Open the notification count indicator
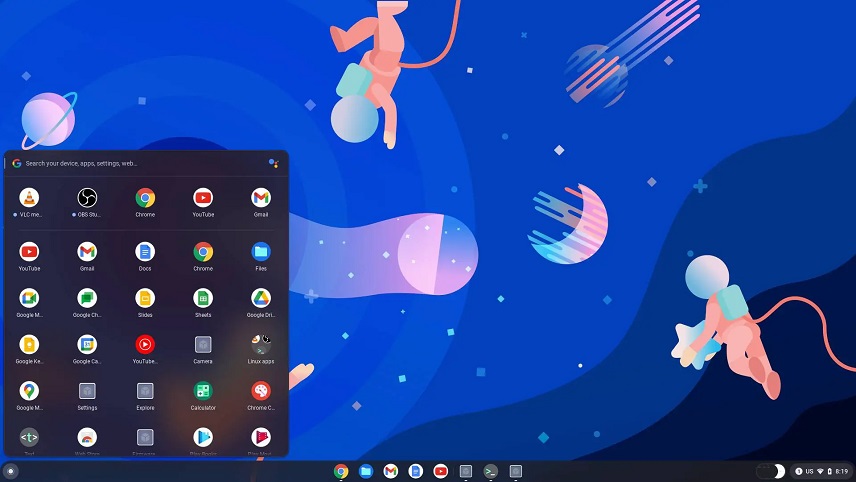Screen dimensions: 856x482 tap(799, 471)
